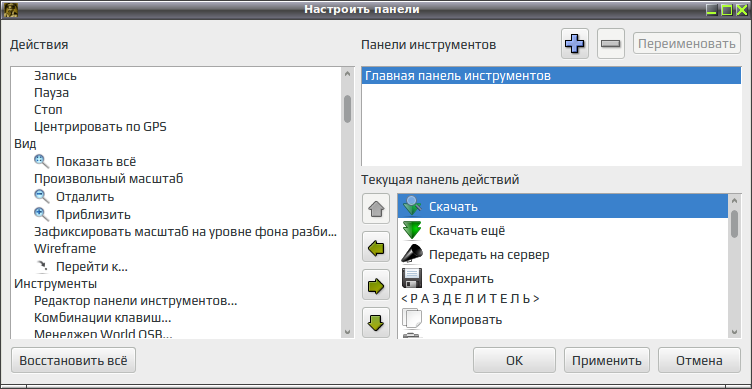Viewport: 752px width, 389px height.
Task: Click current panel list scrollbar up arrow
Action: pos(734,200)
